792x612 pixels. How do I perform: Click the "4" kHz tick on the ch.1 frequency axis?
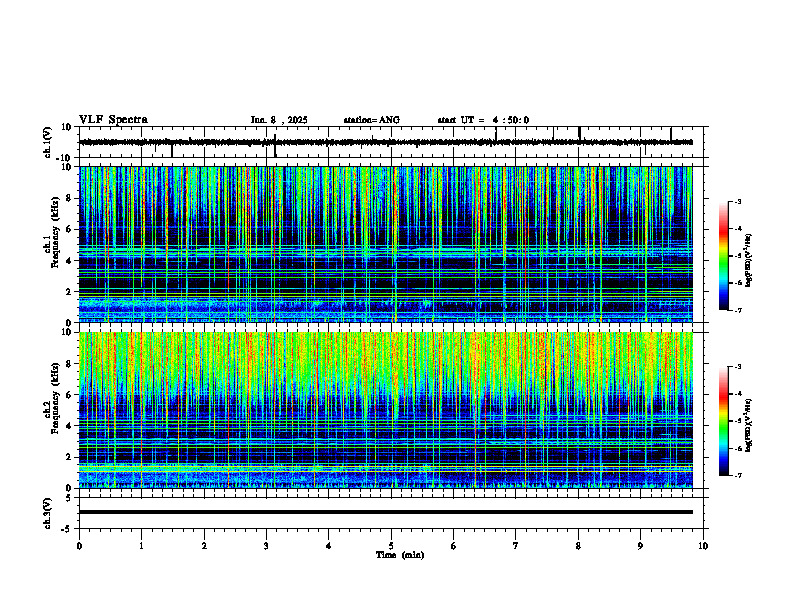[70, 261]
